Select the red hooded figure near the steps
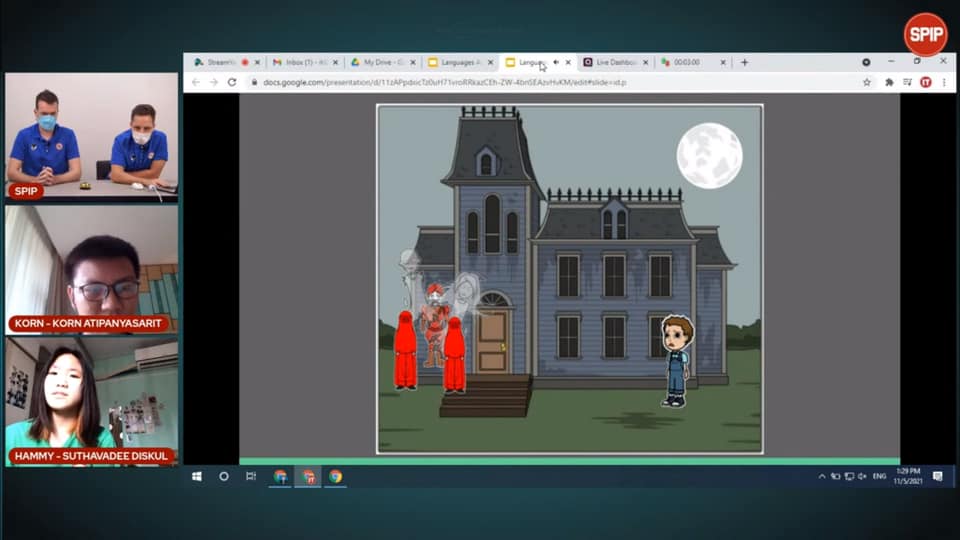 coord(454,354)
